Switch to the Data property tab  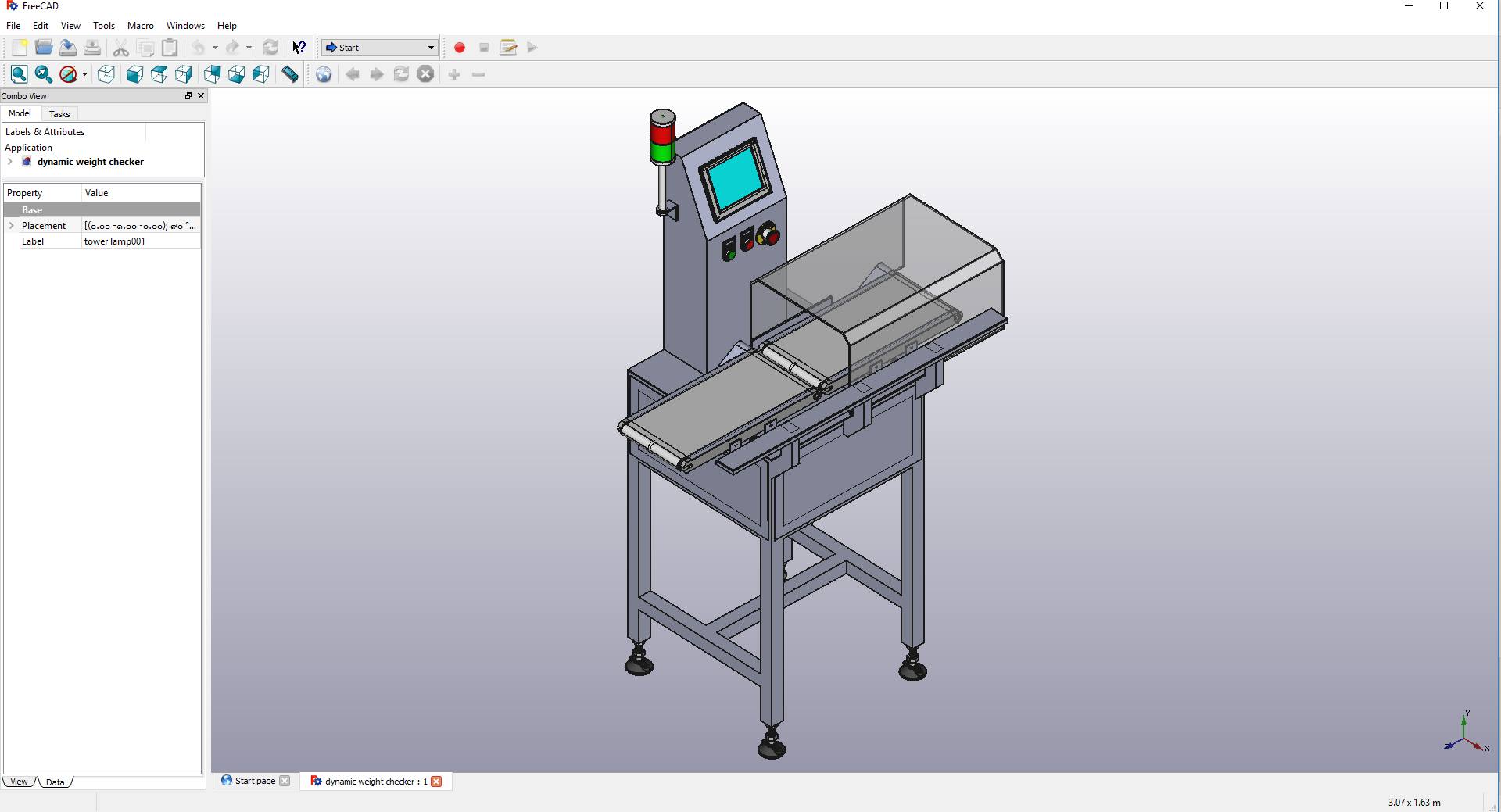pos(55,782)
